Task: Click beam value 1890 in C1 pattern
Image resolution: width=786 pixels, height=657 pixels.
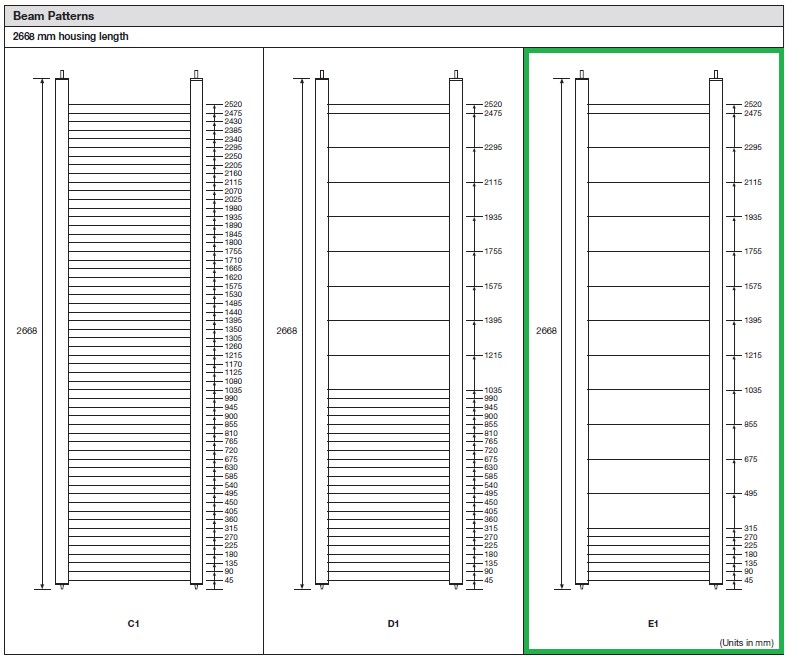Action: coord(233,226)
